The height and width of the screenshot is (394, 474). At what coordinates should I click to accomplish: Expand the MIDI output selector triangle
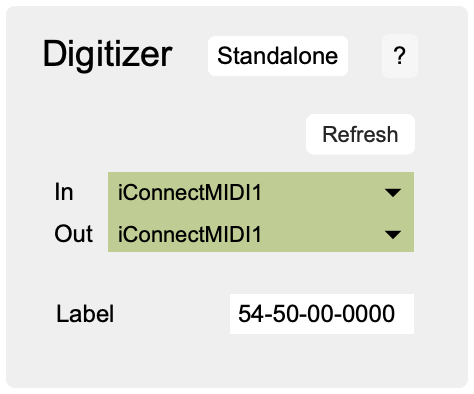393,234
